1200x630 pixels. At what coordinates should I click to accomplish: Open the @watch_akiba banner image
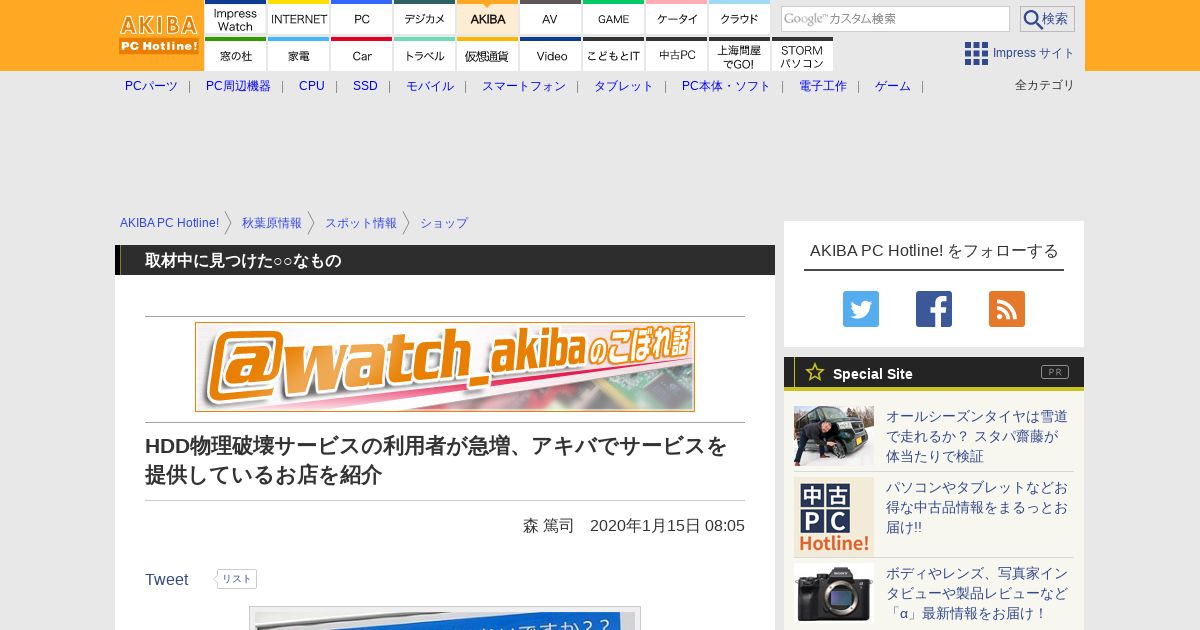445,367
